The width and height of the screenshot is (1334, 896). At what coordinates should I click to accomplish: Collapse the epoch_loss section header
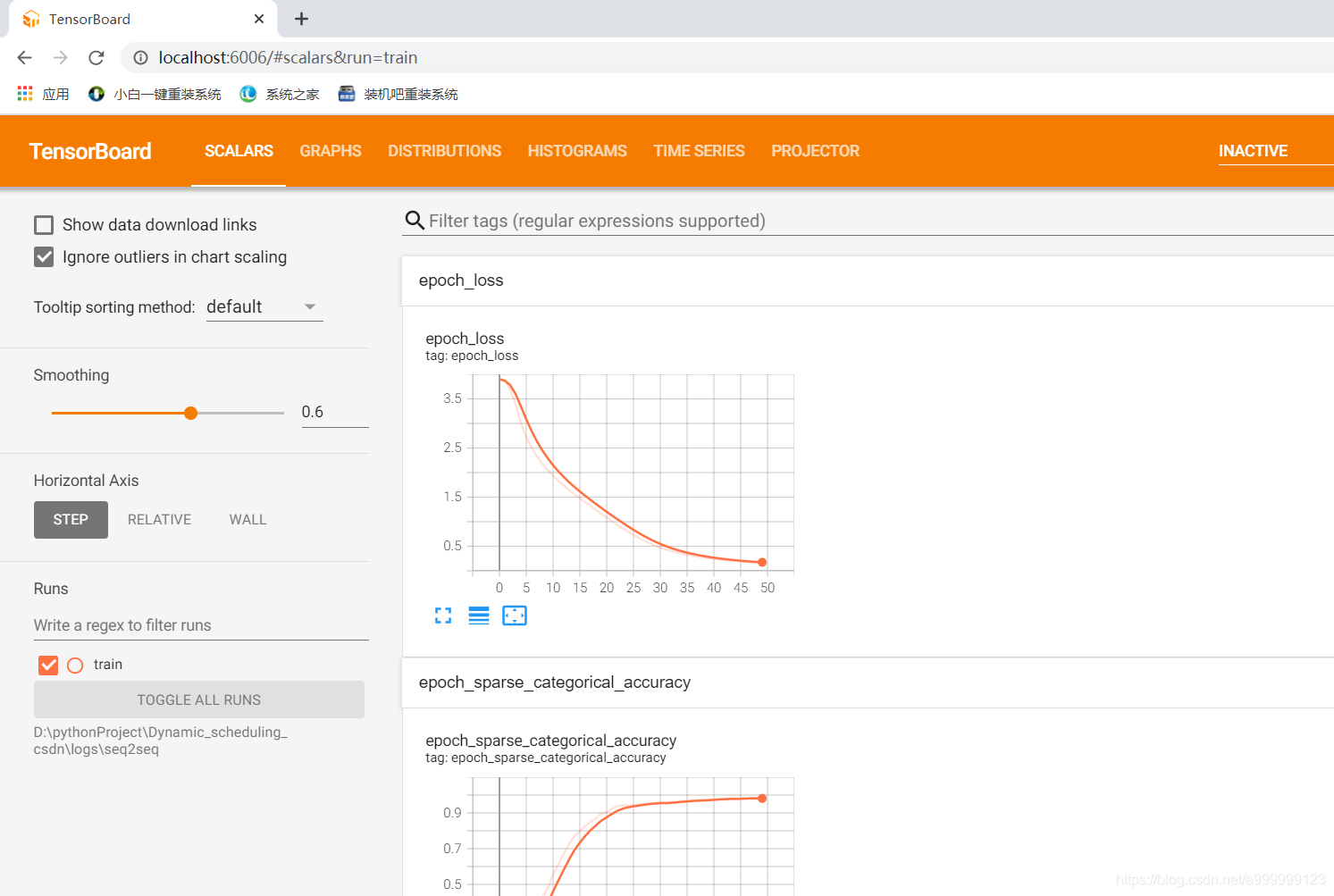click(x=868, y=281)
